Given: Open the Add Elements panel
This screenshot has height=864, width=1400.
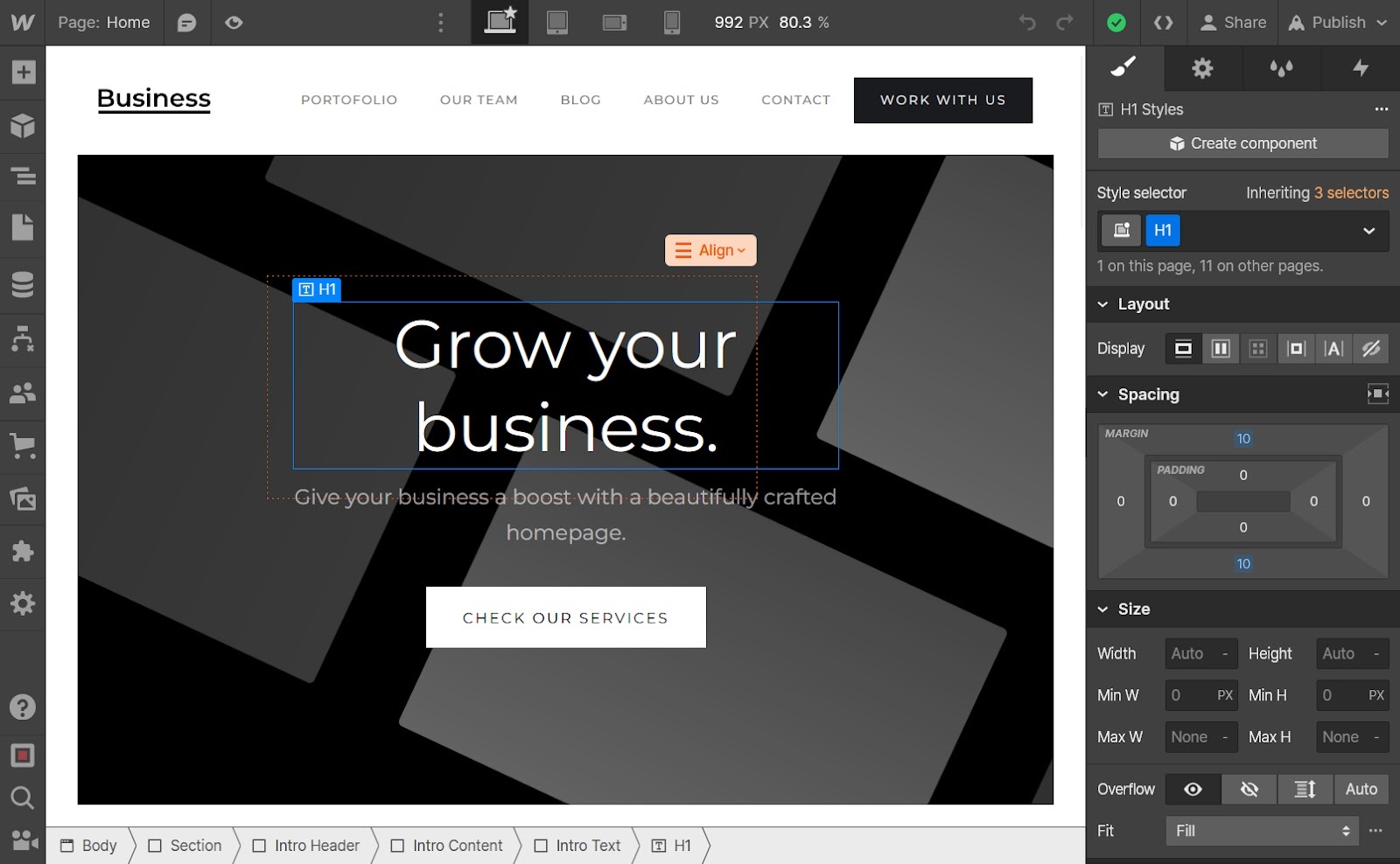Looking at the screenshot, I should point(23,73).
